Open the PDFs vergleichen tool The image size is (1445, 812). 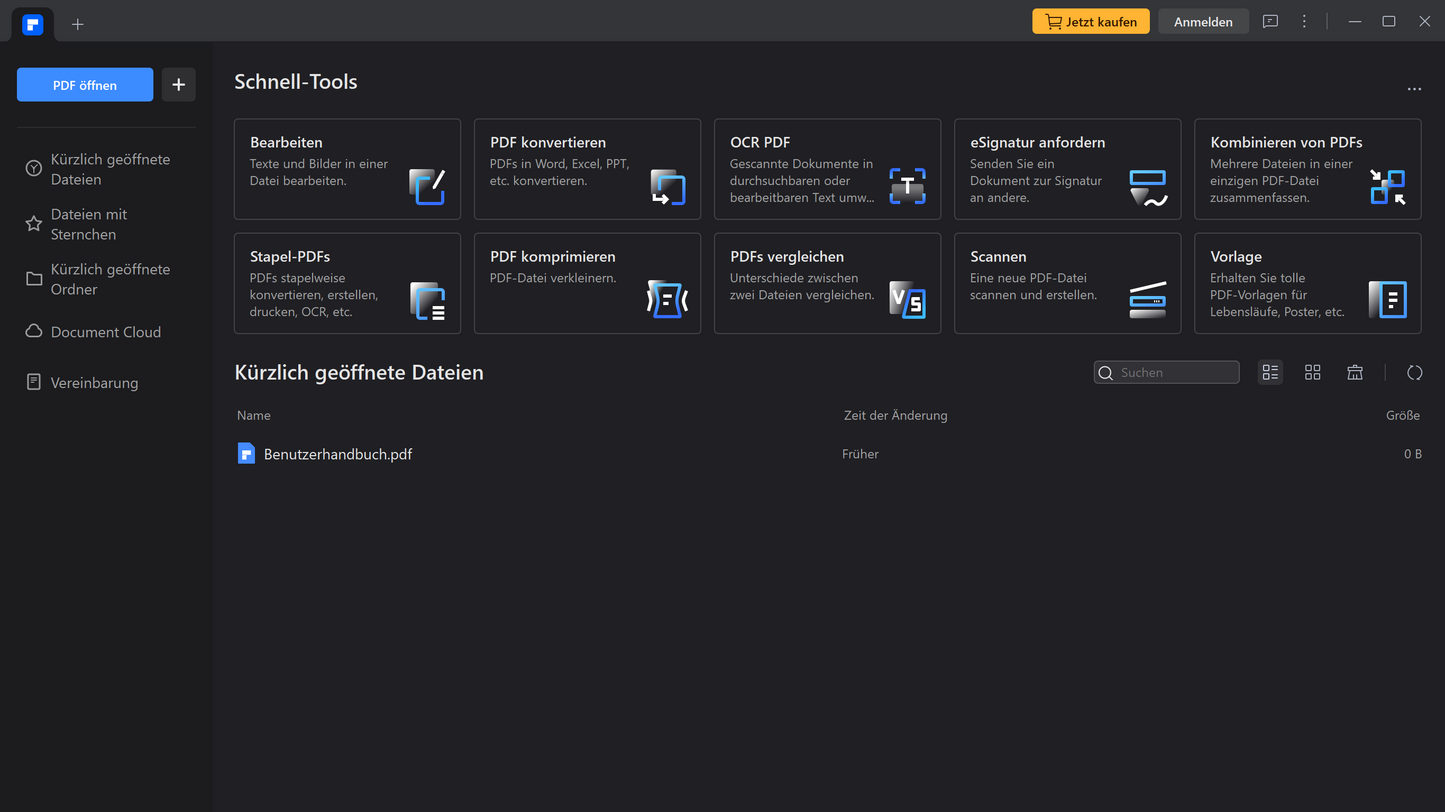[827, 283]
